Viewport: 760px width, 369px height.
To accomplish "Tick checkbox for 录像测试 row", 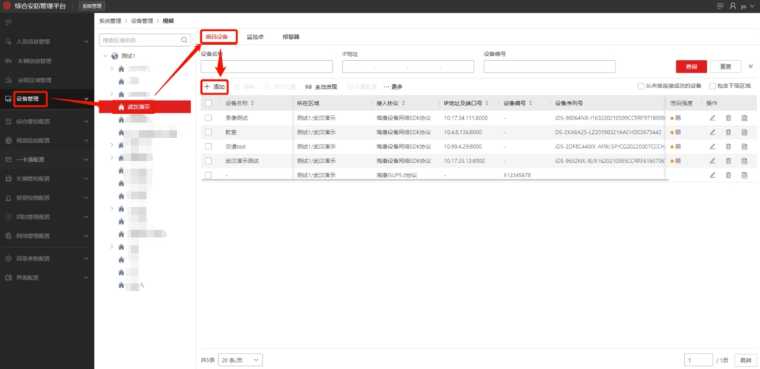I will (x=208, y=118).
